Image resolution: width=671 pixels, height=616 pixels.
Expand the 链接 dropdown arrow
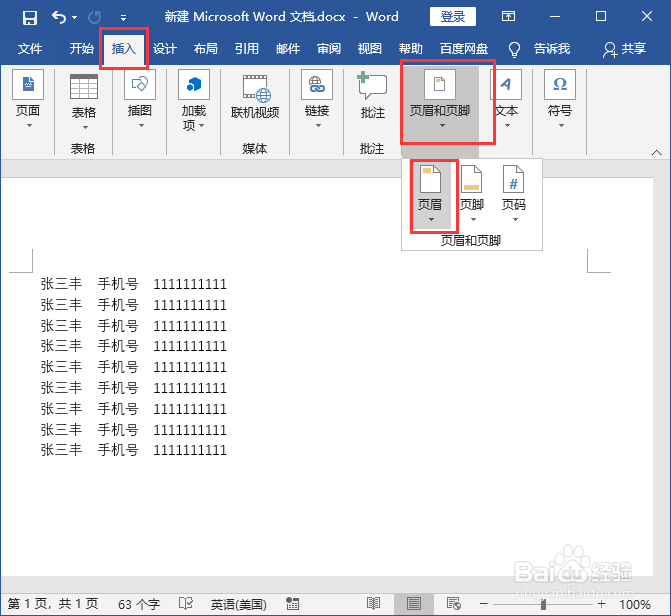[x=318, y=125]
